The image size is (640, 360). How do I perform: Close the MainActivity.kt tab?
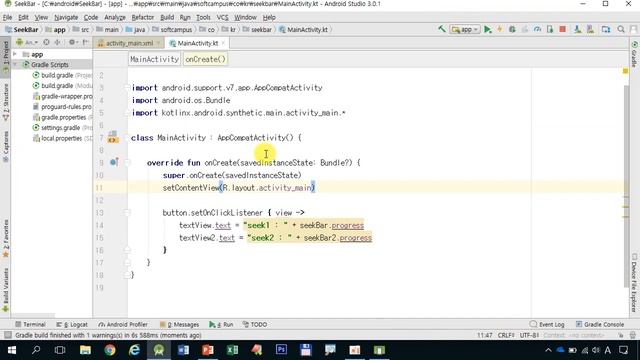[223, 43]
